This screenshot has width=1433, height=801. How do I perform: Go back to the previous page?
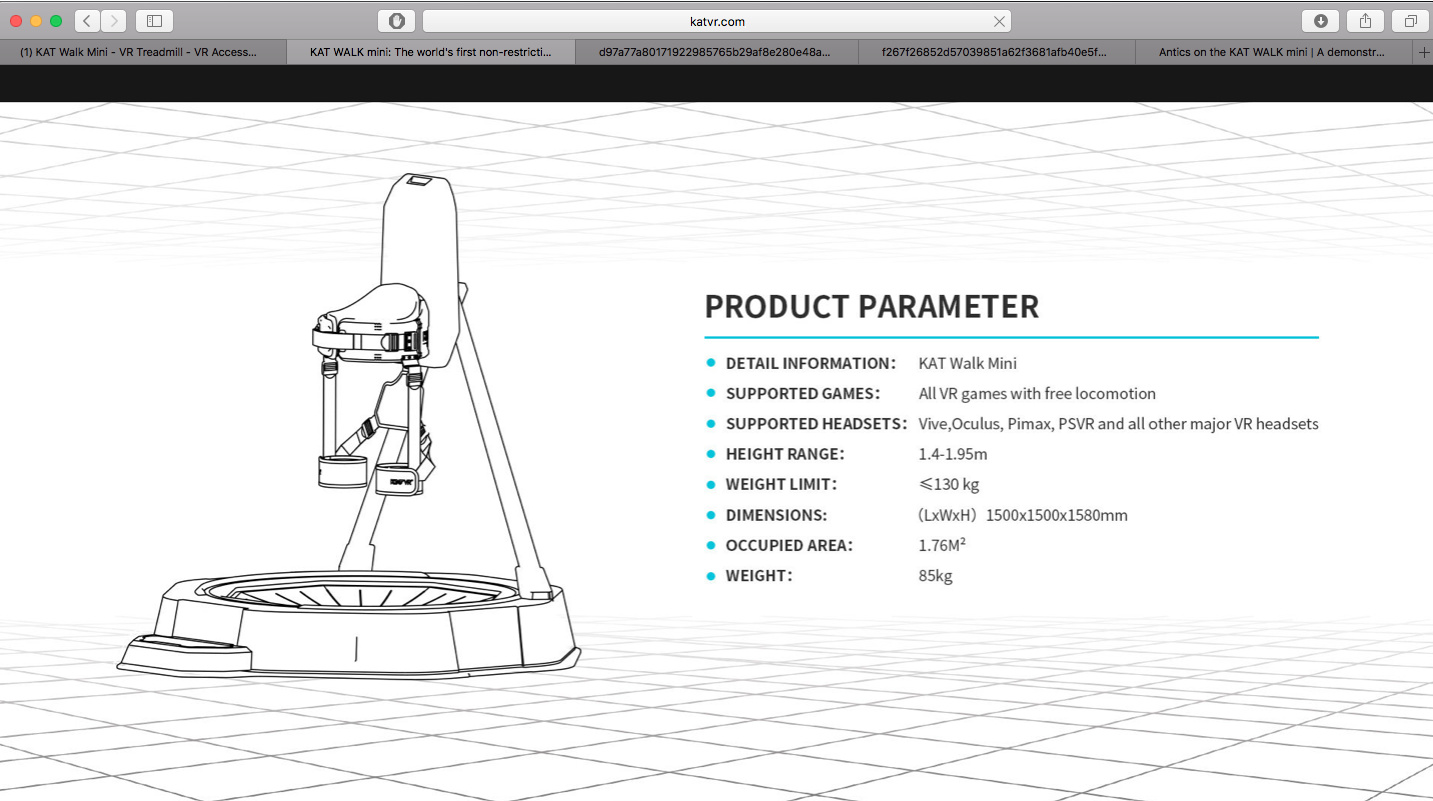tap(88, 21)
